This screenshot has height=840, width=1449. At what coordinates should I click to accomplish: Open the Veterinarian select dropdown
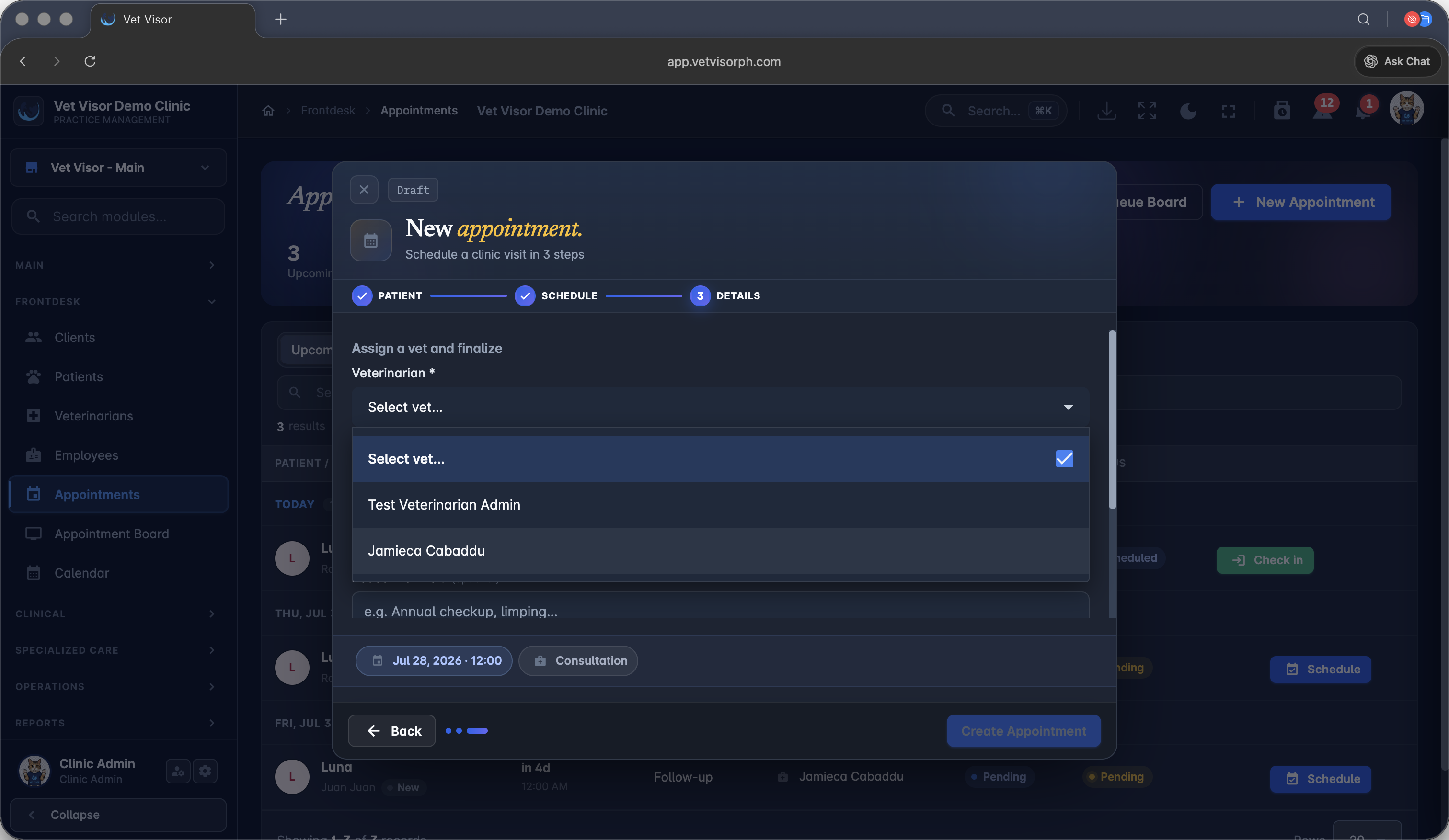pos(721,407)
